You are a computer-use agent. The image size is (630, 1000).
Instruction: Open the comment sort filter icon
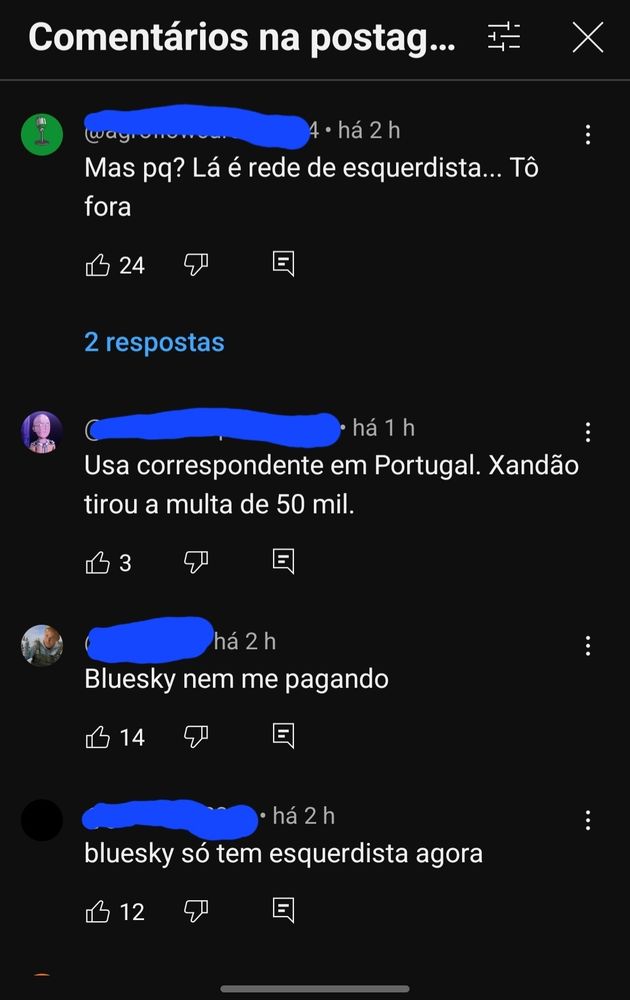point(504,37)
